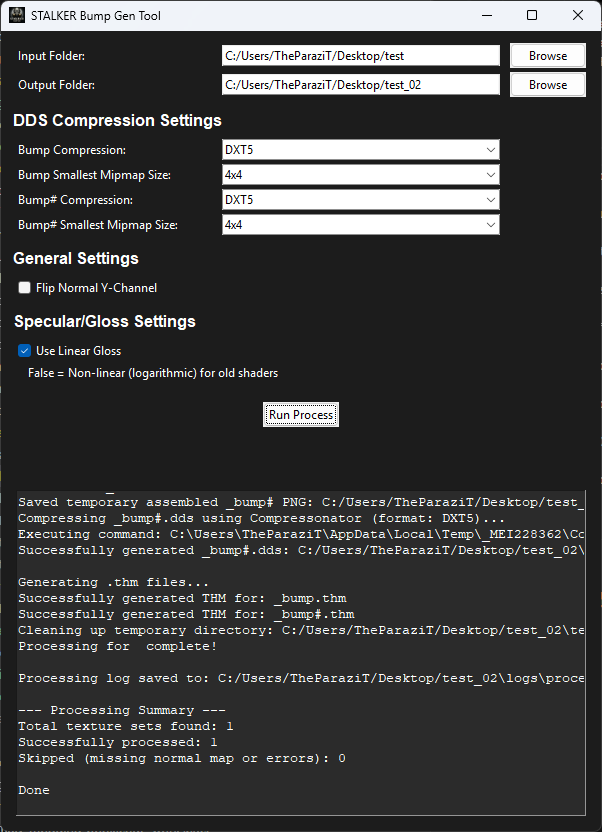Minimize the Bump Gen Tool window
Screen dimensions: 602x832
click(486, 16)
